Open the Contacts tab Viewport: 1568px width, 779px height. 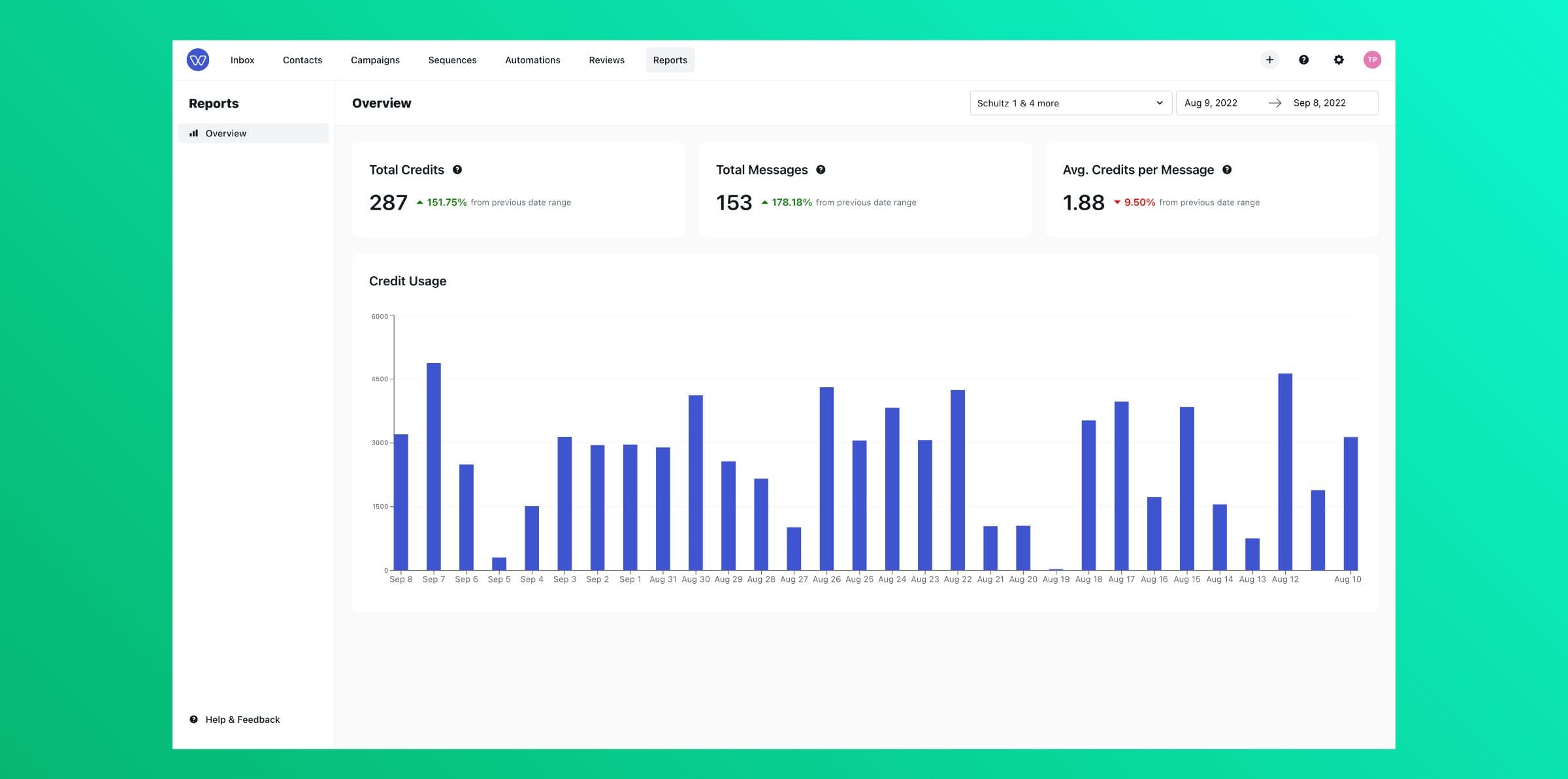click(x=302, y=60)
